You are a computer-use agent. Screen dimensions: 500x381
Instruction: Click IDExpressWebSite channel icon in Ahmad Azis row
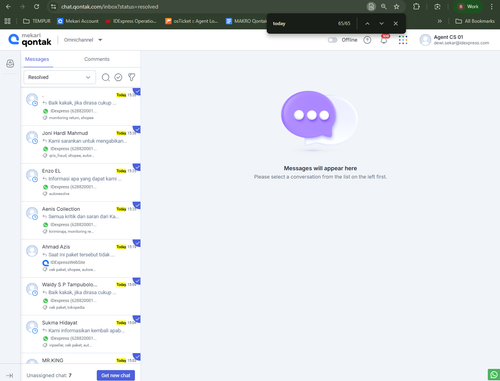46,263
